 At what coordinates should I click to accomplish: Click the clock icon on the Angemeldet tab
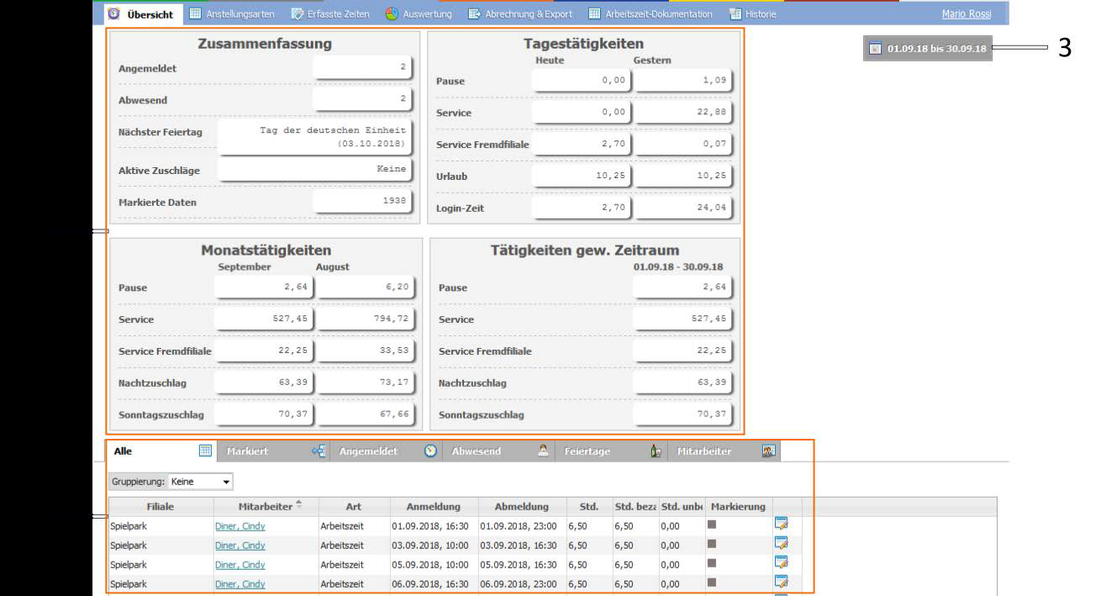(x=430, y=451)
